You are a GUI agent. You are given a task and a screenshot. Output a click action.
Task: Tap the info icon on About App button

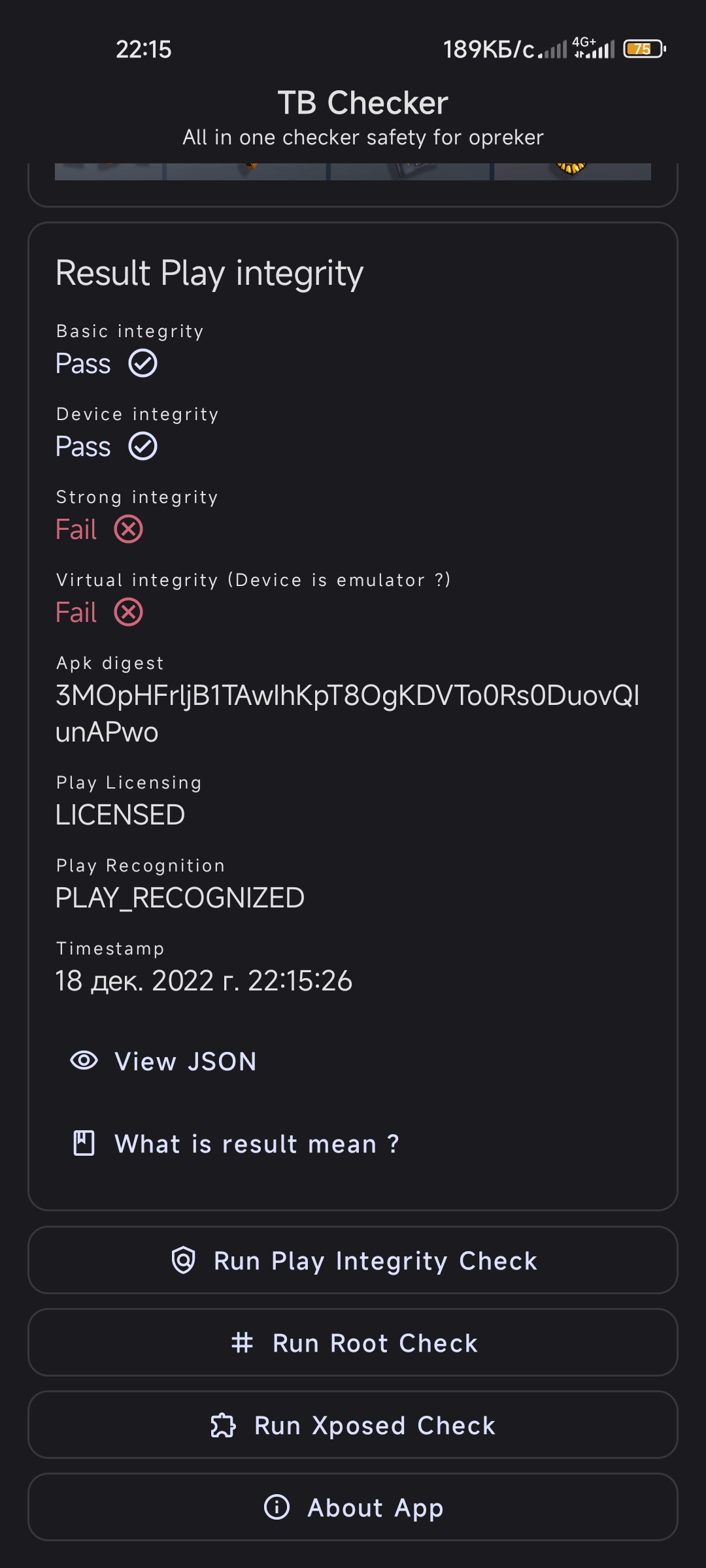coord(277,1507)
